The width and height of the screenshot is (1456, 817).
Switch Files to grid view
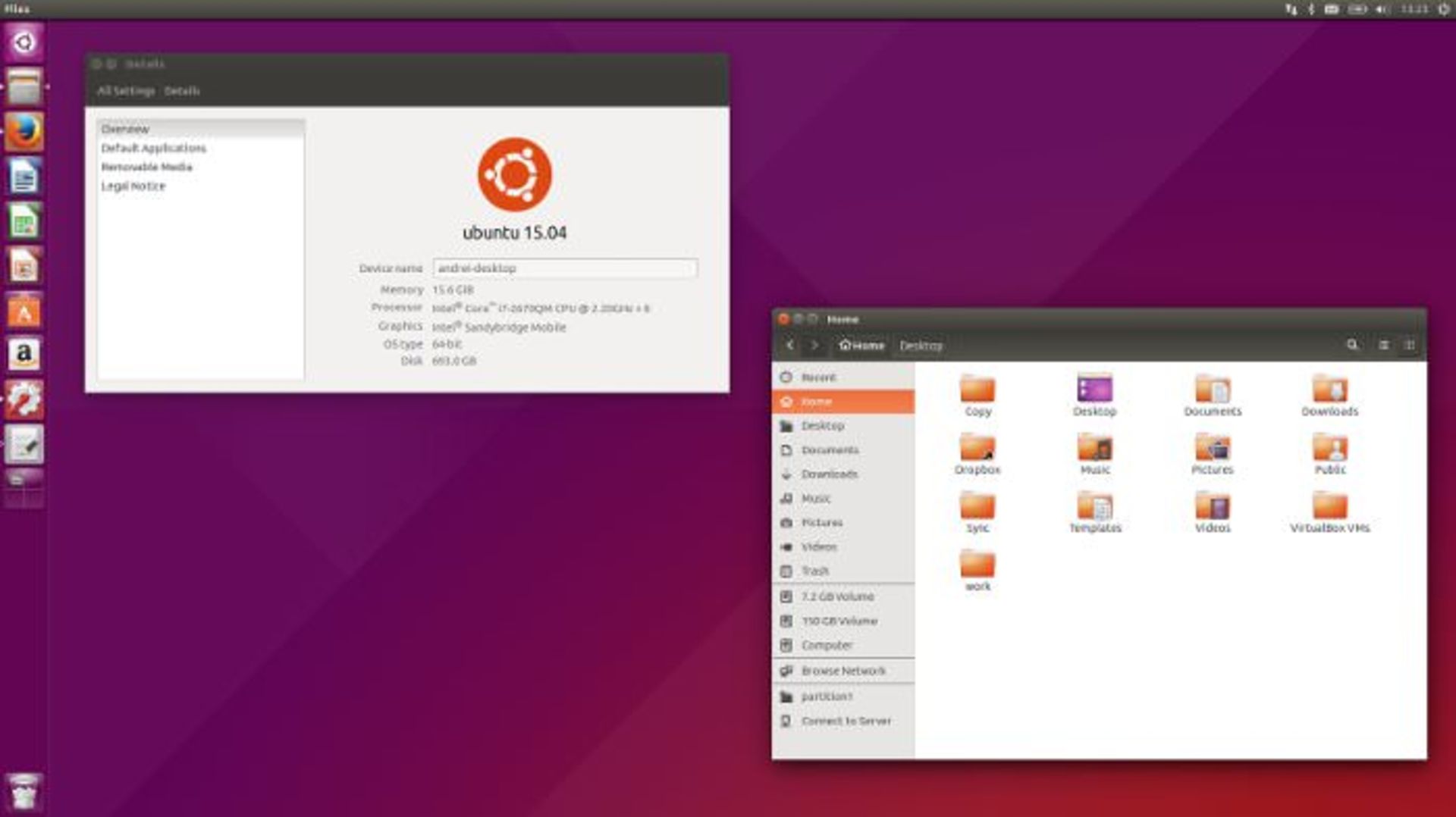point(1410,344)
